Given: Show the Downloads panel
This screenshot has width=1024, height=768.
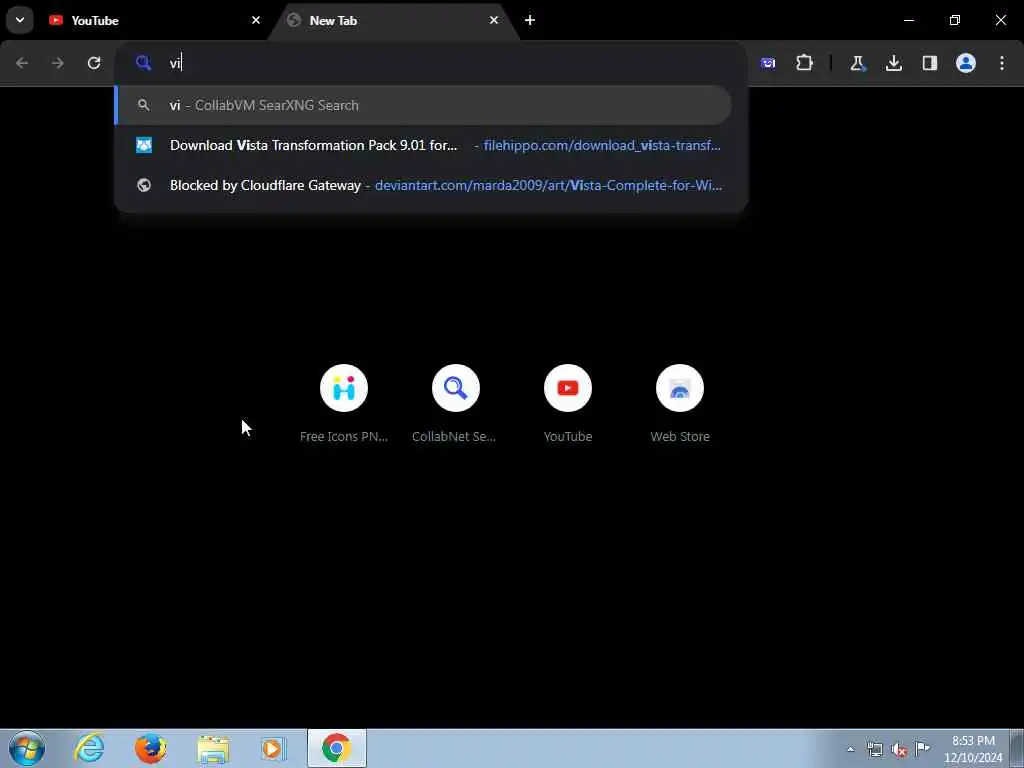Looking at the screenshot, I should pos(893,63).
